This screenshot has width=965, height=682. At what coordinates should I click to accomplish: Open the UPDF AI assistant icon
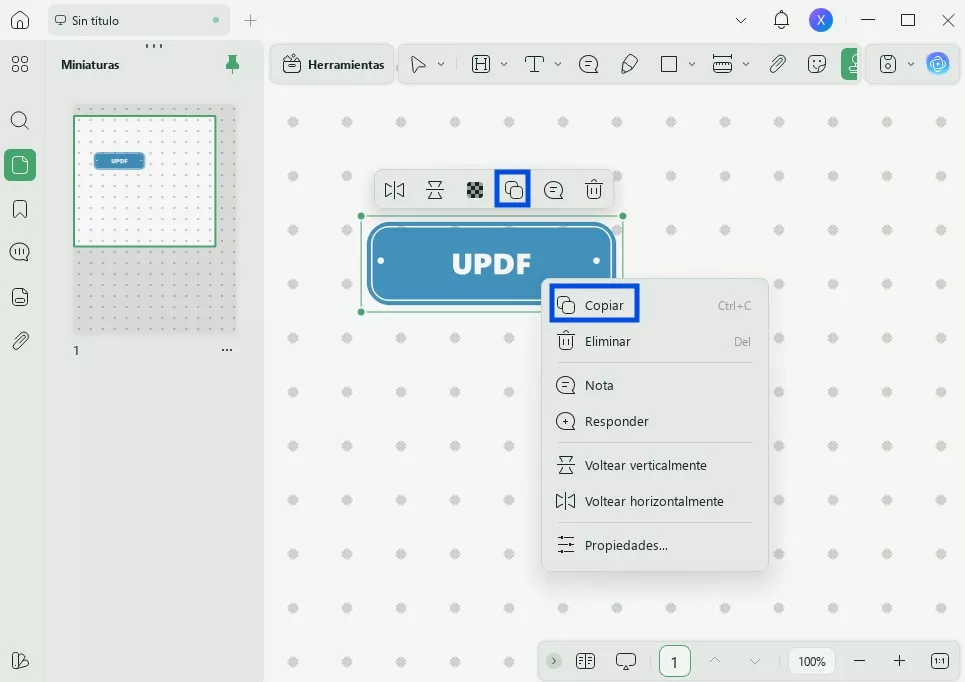point(937,64)
